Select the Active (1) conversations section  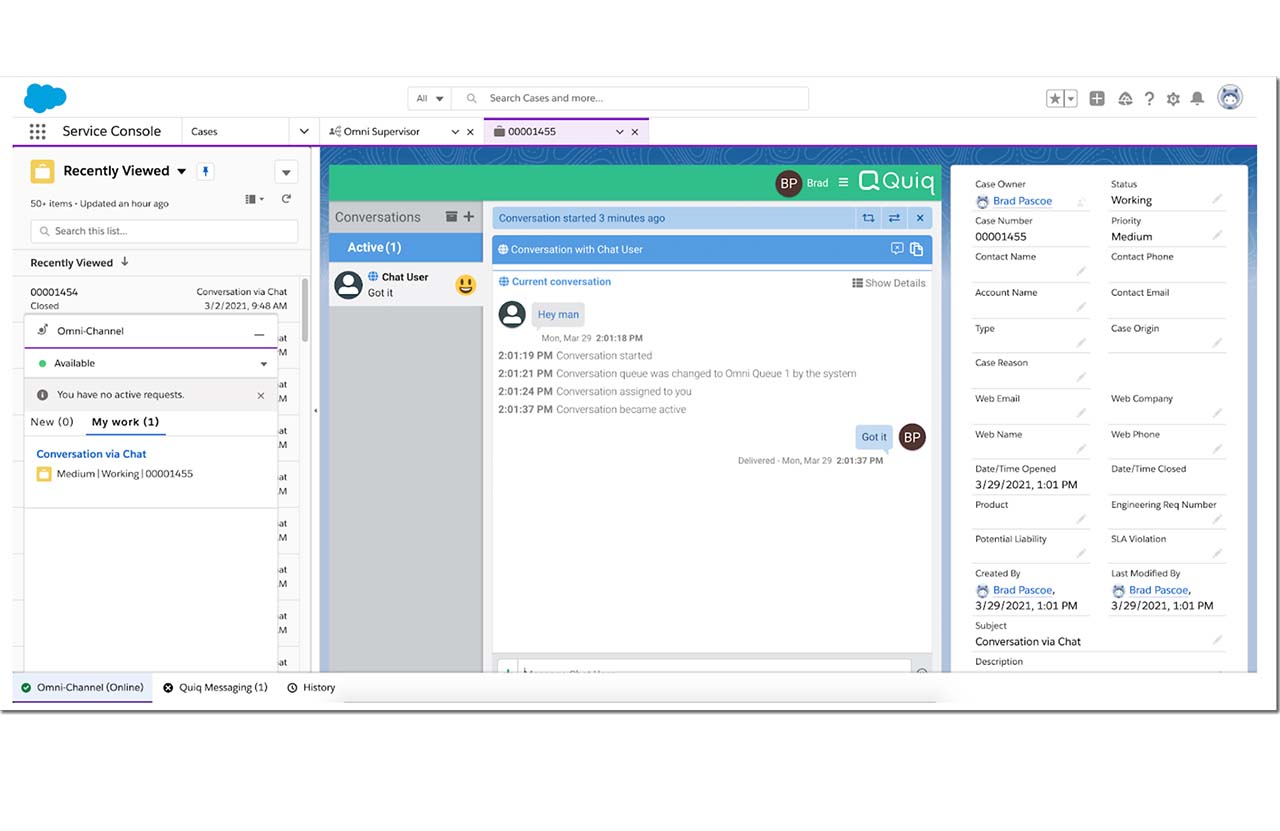click(x=406, y=247)
